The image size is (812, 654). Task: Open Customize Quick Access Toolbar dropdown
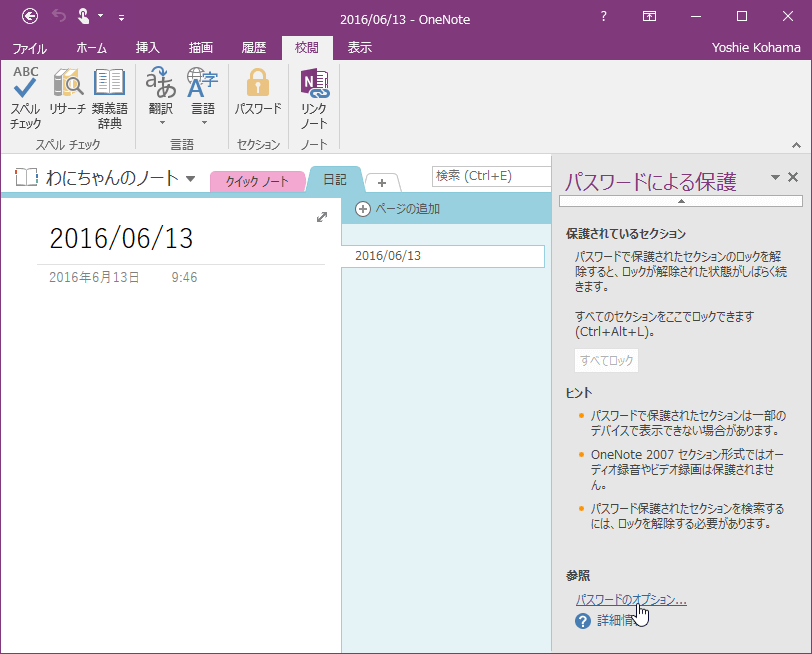[x=121, y=18]
